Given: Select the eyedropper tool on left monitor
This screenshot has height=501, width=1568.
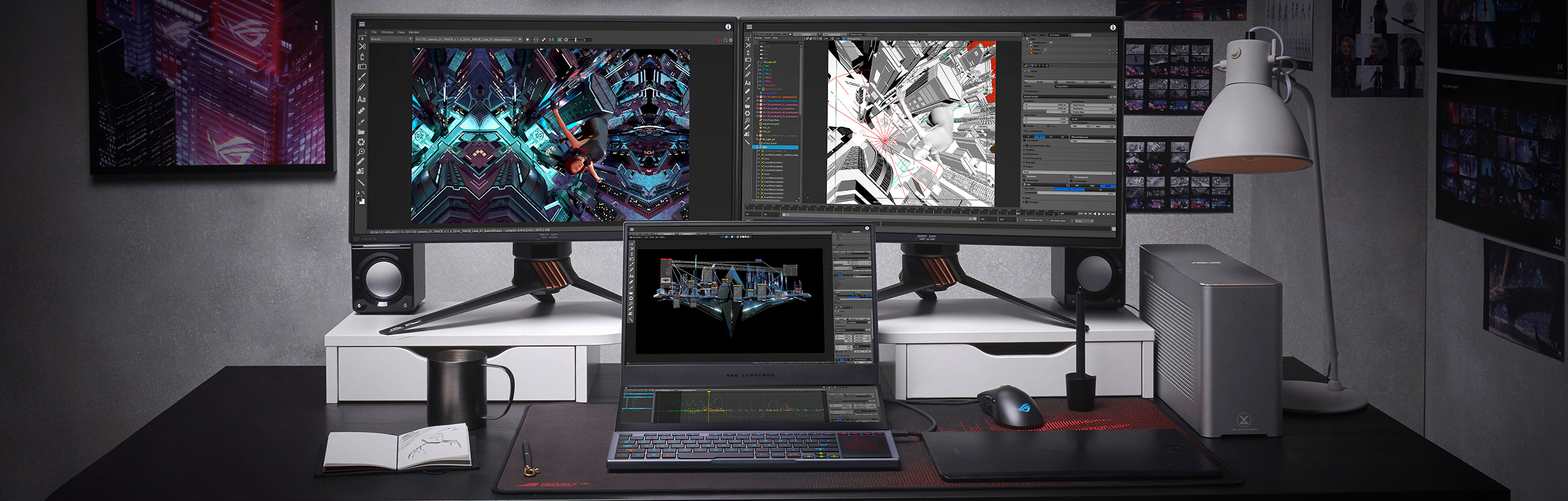Looking at the screenshot, I should (x=361, y=121).
